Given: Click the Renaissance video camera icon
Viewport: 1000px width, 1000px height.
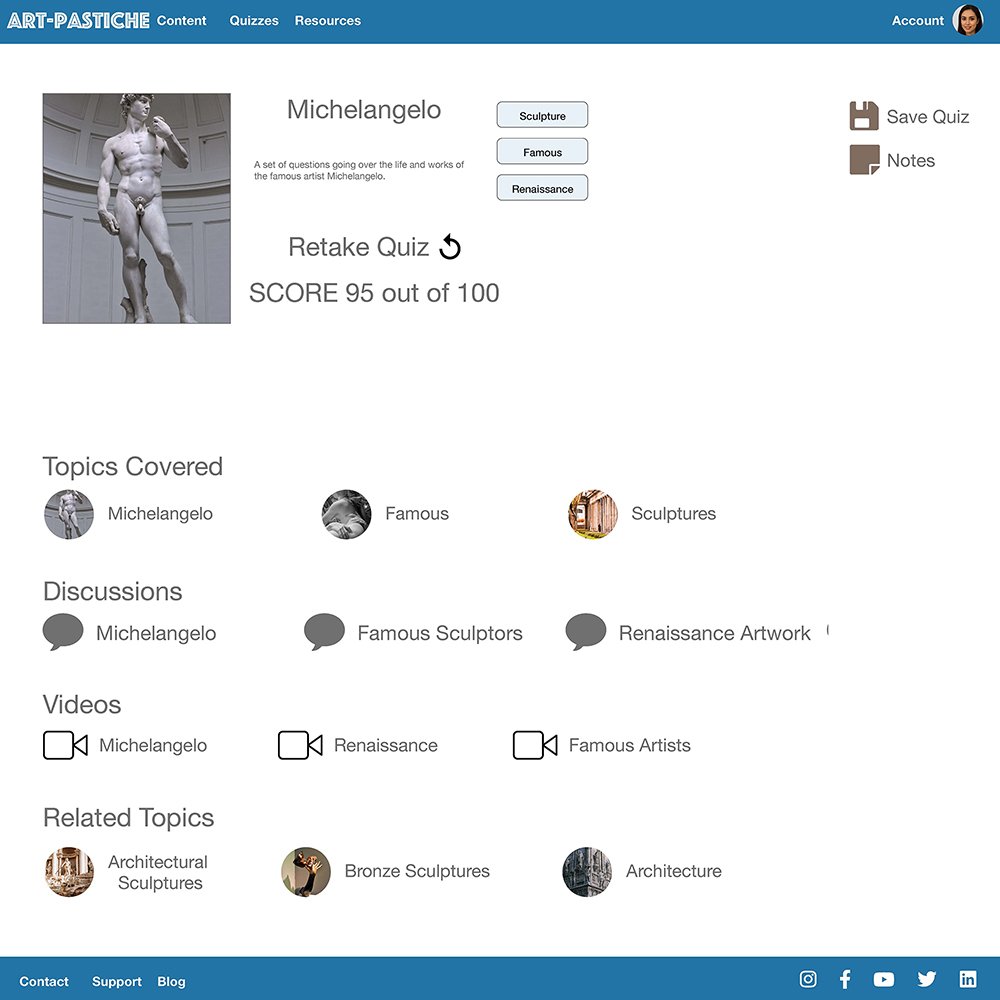Looking at the screenshot, I should [x=300, y=745].
